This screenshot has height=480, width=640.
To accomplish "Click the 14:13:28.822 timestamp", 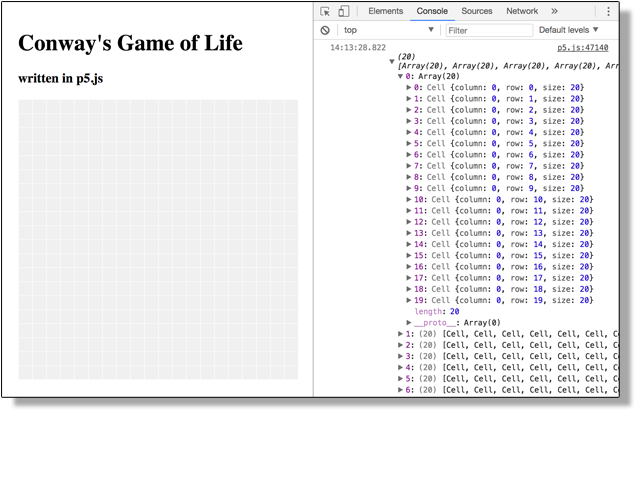I will [x=358, y=48].
